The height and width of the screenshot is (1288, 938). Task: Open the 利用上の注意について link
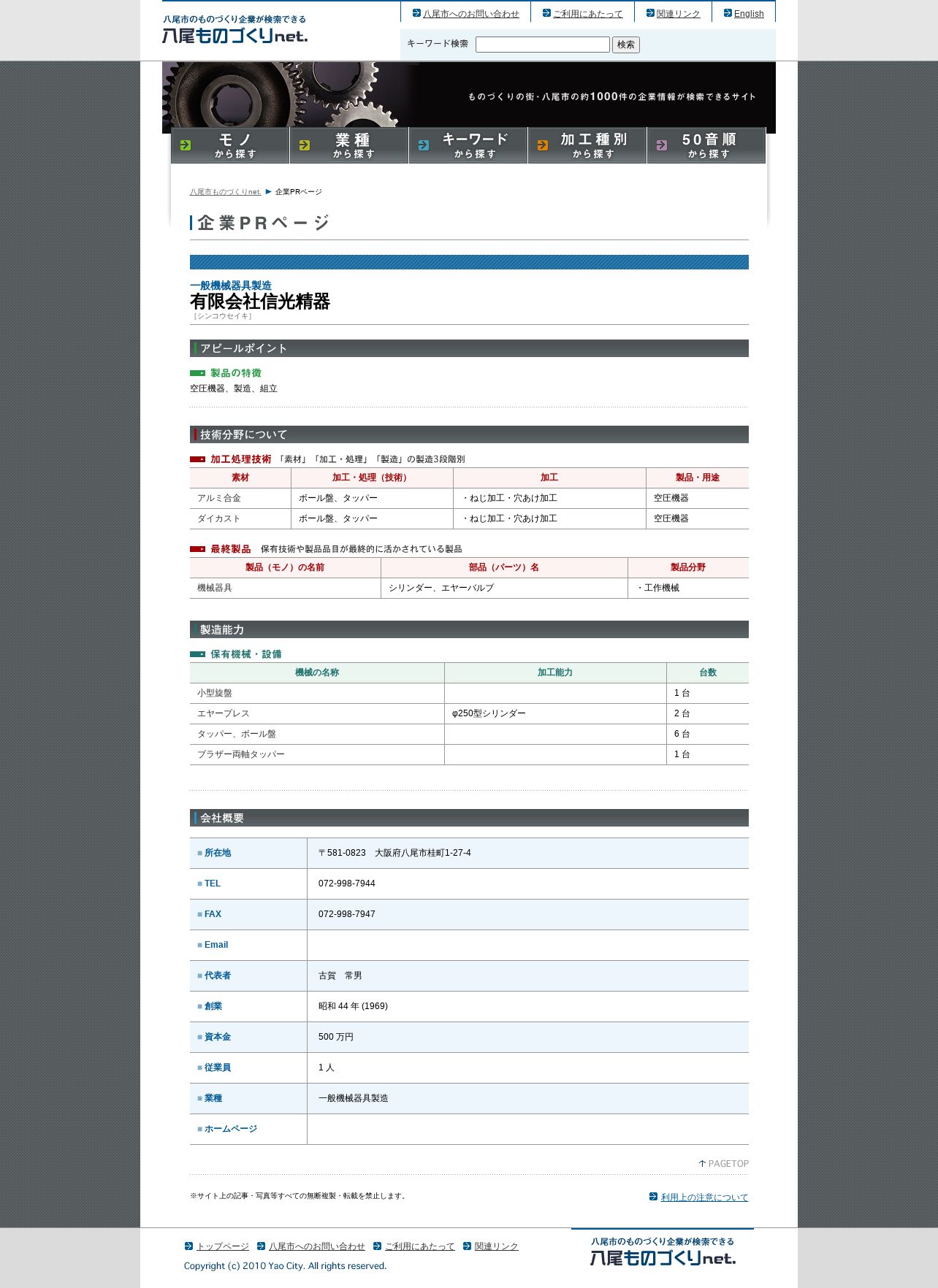coord(704,1197)
